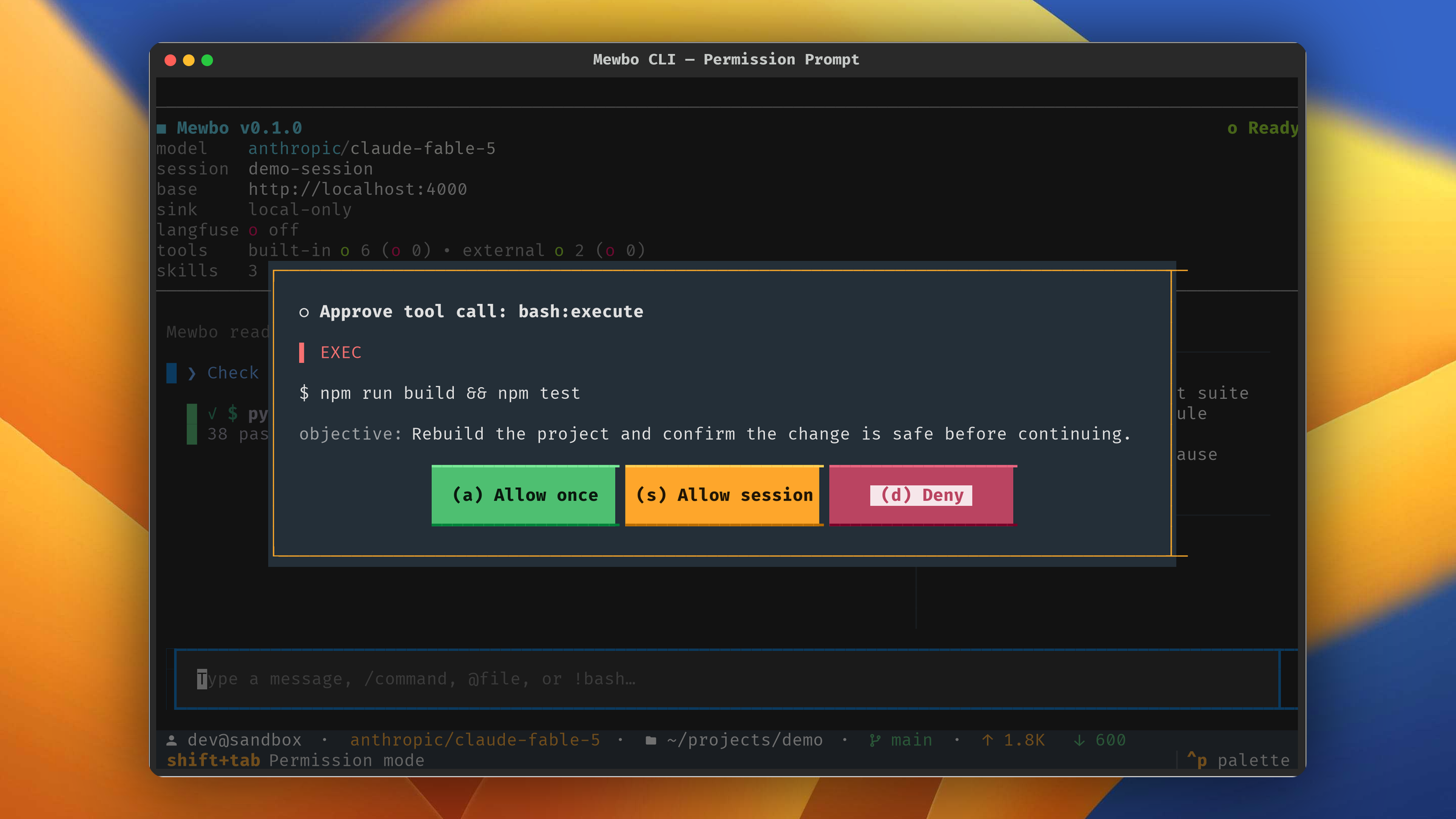Click the download arrow icon beside 600

[1079, 740]
